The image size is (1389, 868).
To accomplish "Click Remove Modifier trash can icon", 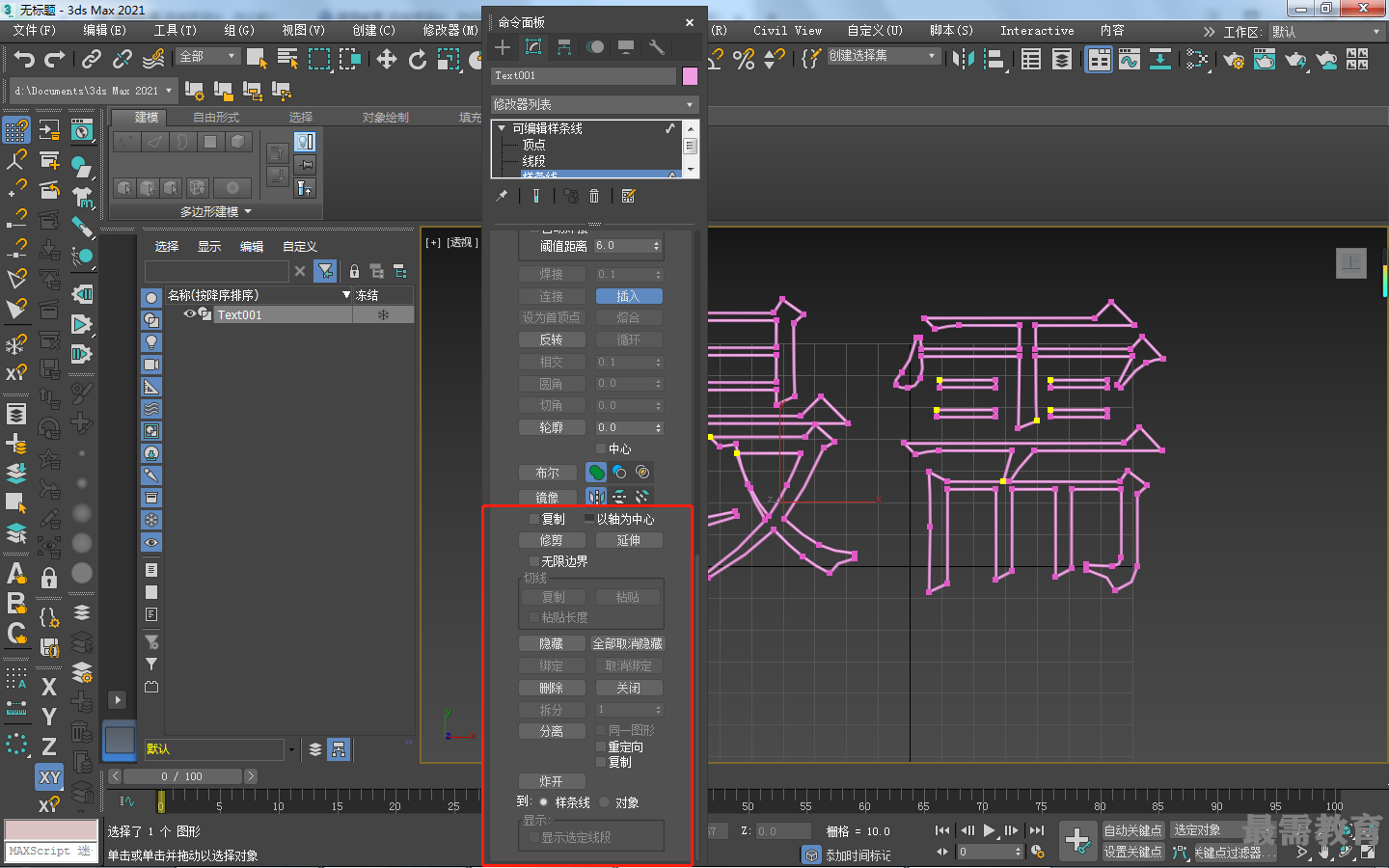I will (x=594, y=196).
